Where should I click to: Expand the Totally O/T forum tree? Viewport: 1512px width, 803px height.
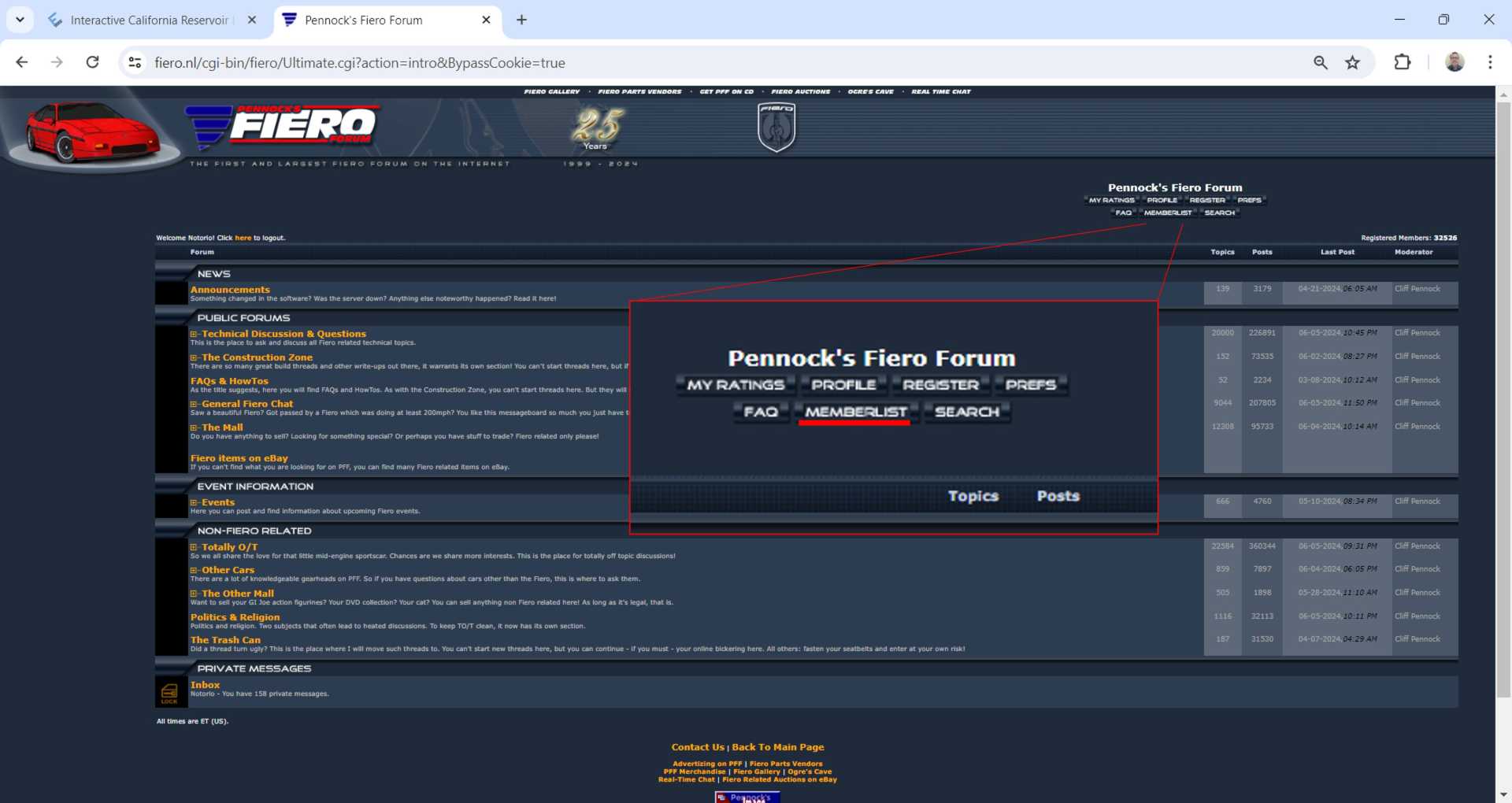click(194, 547)
